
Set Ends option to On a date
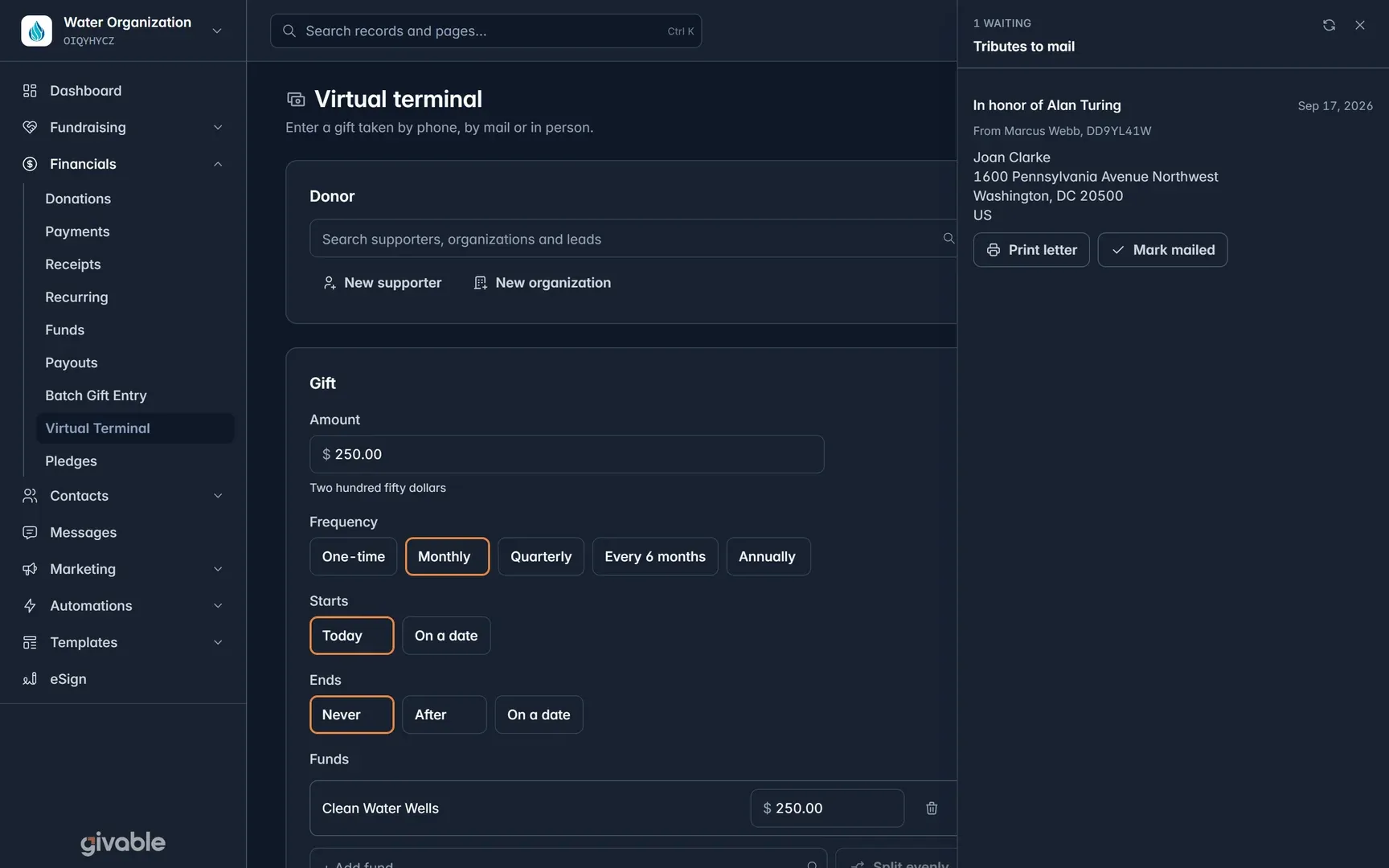pyautogui.click(x=539, y=714)
